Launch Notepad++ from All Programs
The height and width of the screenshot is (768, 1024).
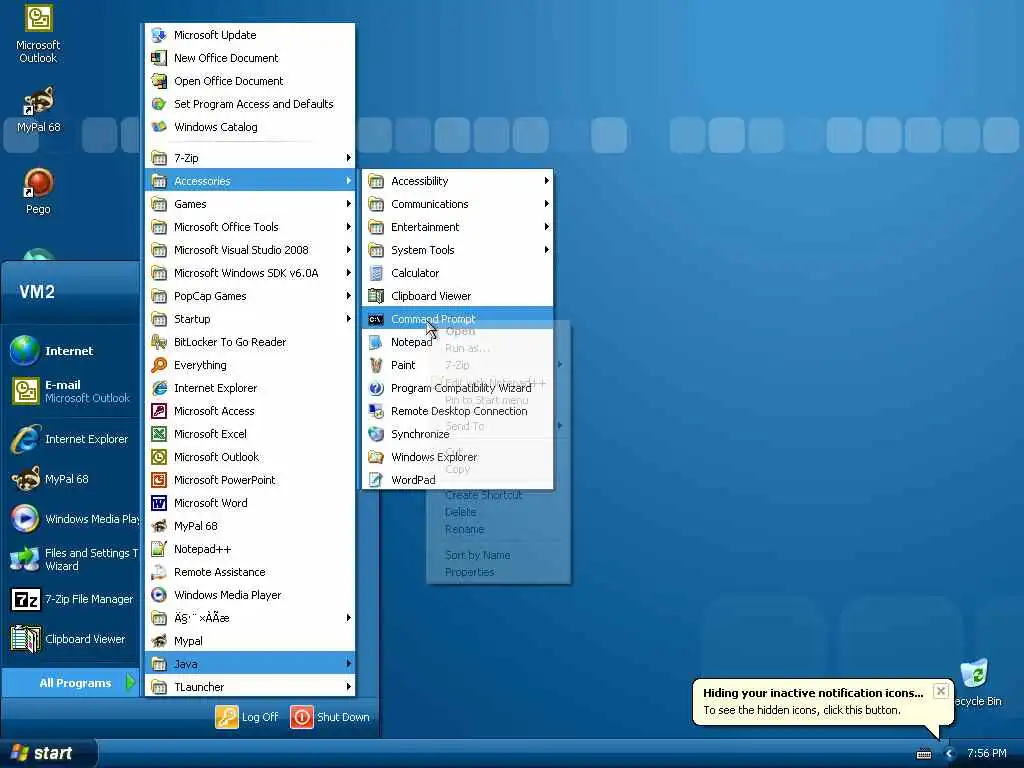[249, 549]
